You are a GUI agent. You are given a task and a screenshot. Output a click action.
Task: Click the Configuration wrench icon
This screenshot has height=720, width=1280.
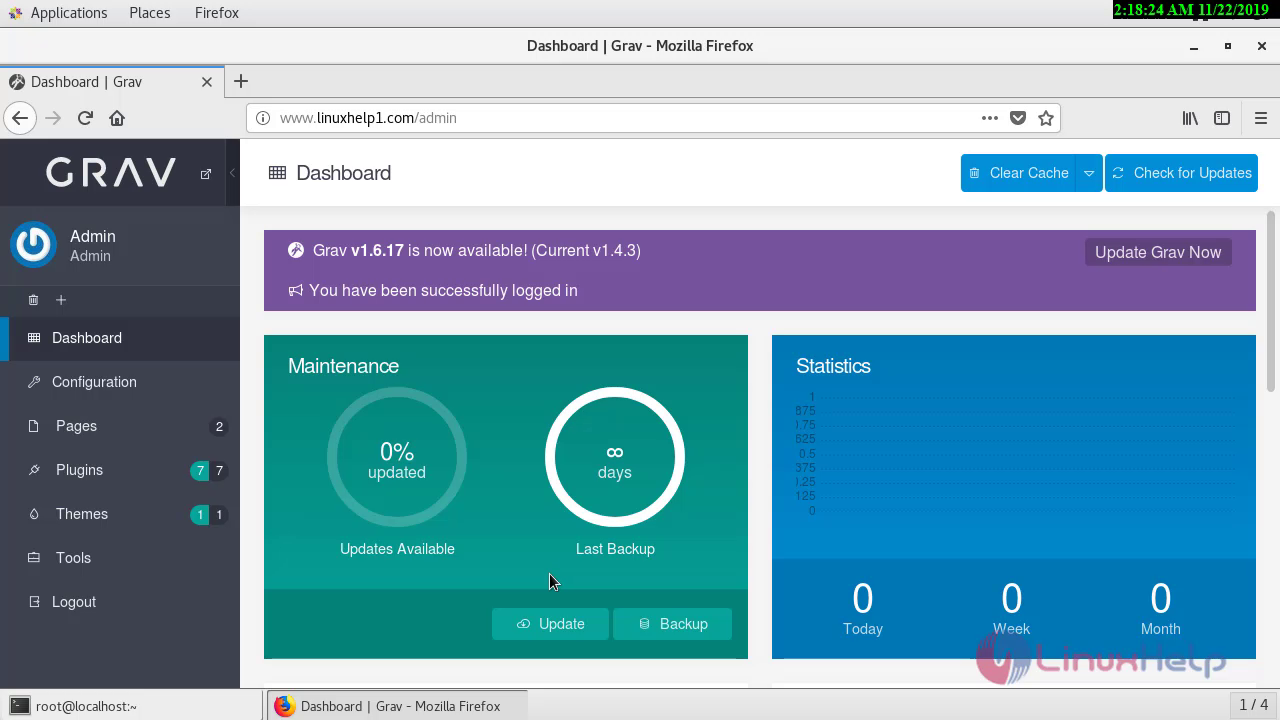(34, 382)
